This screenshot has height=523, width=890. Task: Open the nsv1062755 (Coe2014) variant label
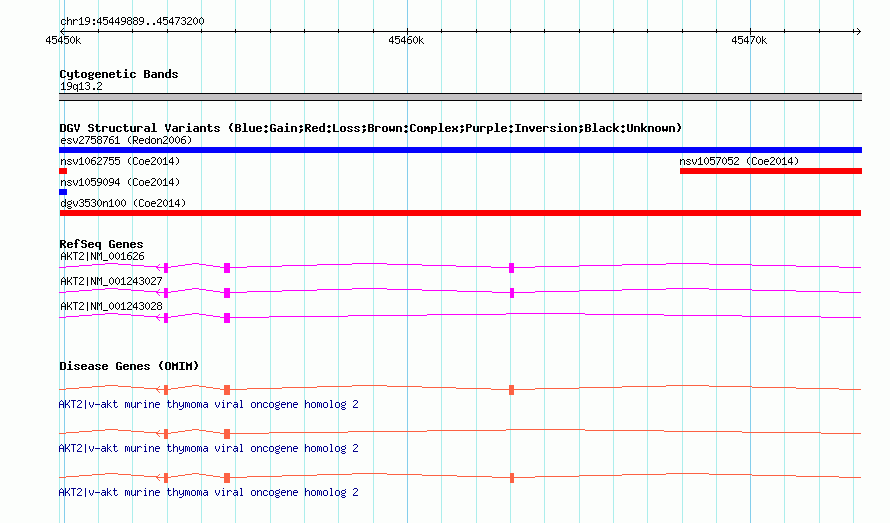[120, 161]
